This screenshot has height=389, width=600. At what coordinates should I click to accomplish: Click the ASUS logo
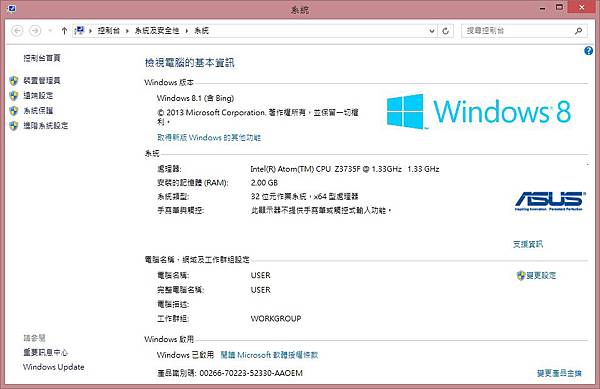549,201
